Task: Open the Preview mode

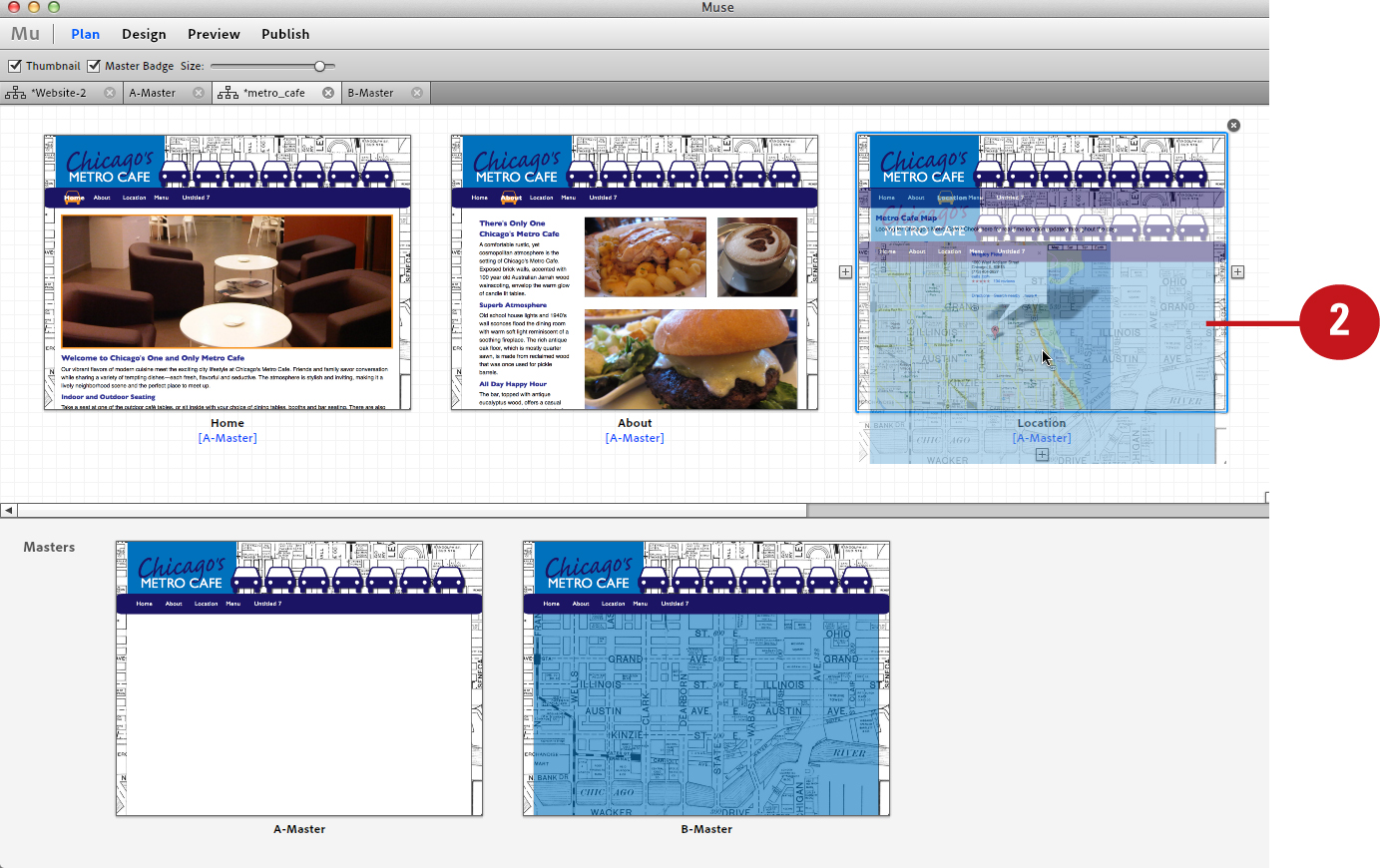Action: pos(214,34)
